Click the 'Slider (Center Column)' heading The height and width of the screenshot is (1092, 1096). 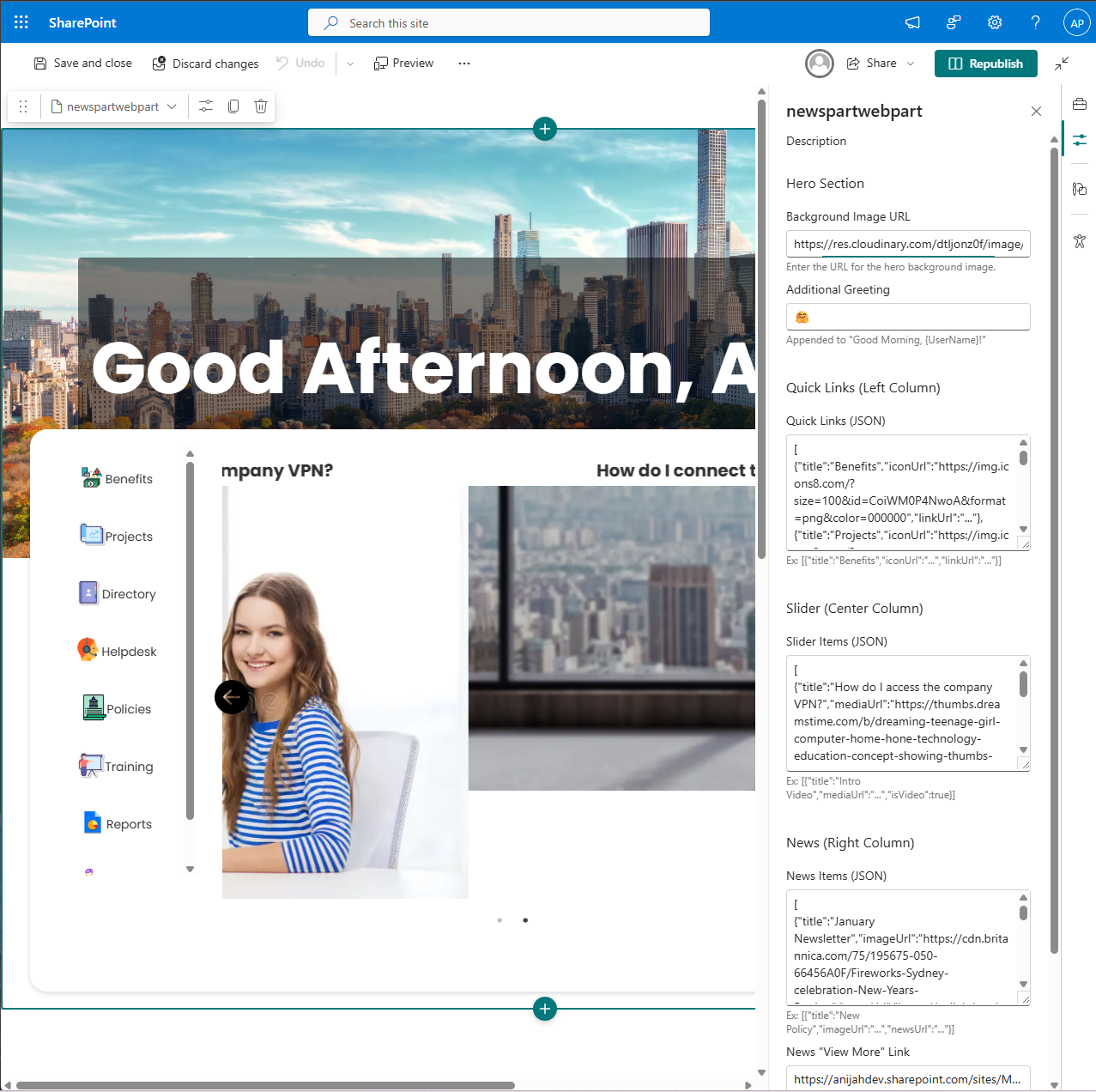[855, 609]
